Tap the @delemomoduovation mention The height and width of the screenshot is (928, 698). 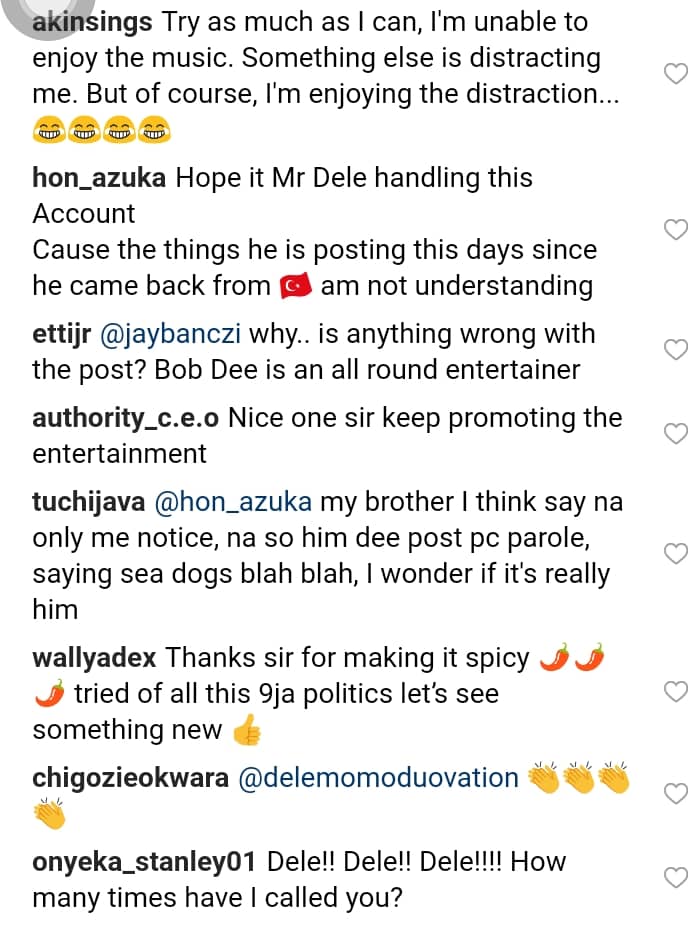coord(378,778)
